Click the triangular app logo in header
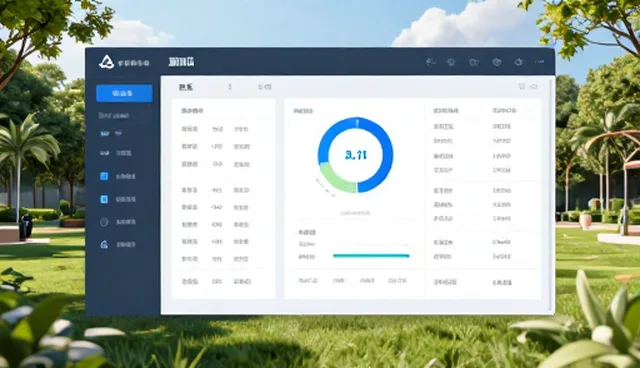This screenshot has height=368, width=640. [x=107, y=62]
